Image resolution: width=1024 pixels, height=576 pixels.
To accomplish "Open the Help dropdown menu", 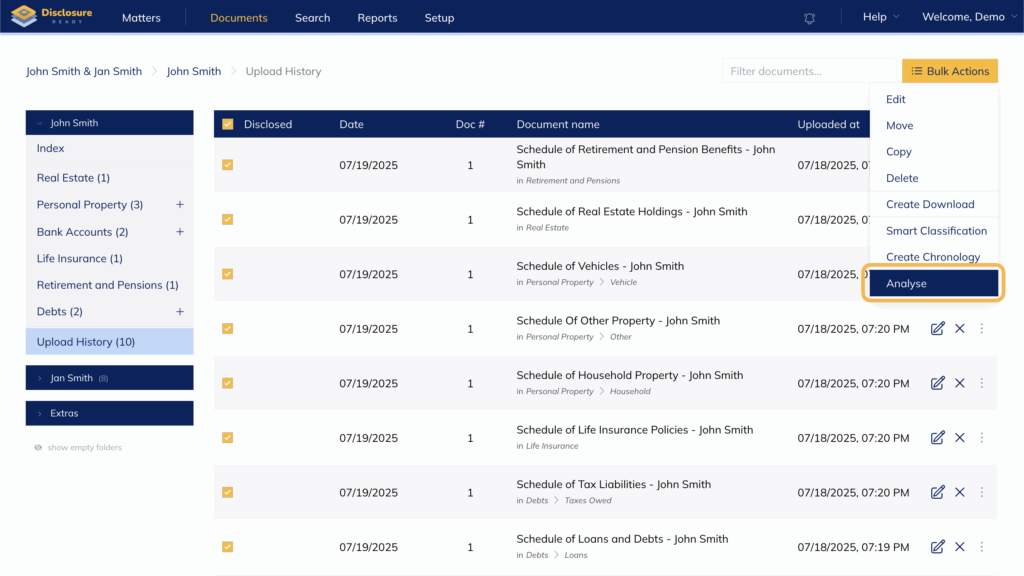I will (880, 18).
